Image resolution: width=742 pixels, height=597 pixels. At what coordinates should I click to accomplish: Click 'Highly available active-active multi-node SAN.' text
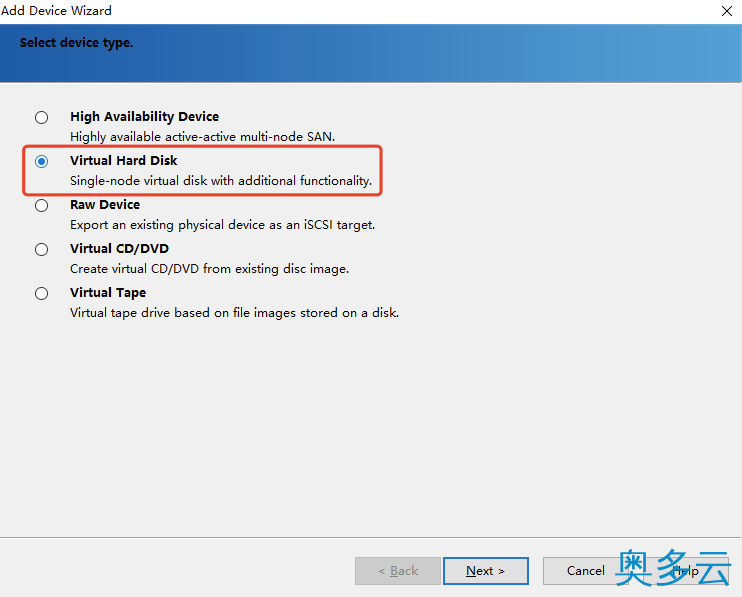(203, 137)
